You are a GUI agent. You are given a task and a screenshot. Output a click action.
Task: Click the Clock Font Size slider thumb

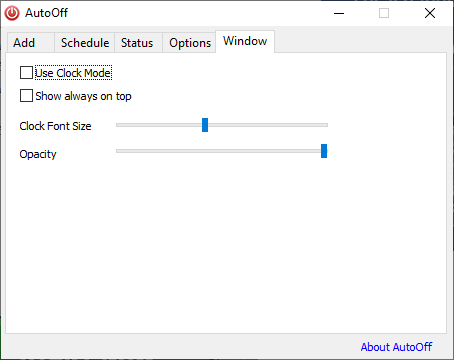(205, 125)
